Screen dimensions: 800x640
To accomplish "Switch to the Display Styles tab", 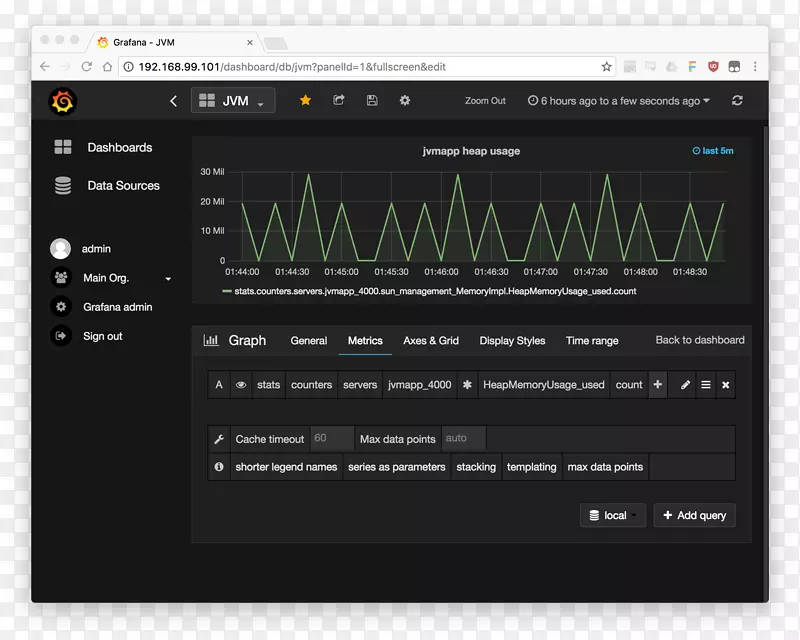I will (x=512, y=341).
